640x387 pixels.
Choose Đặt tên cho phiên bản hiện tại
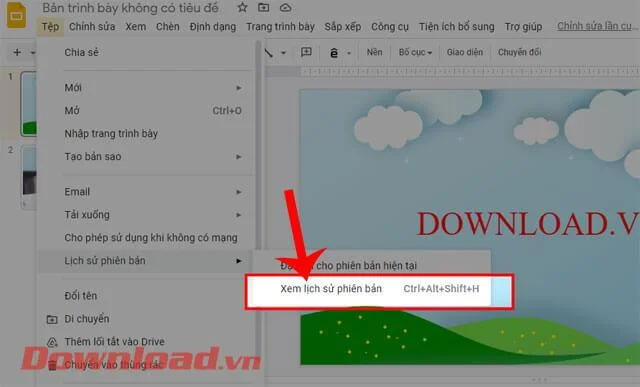point(371,265)
